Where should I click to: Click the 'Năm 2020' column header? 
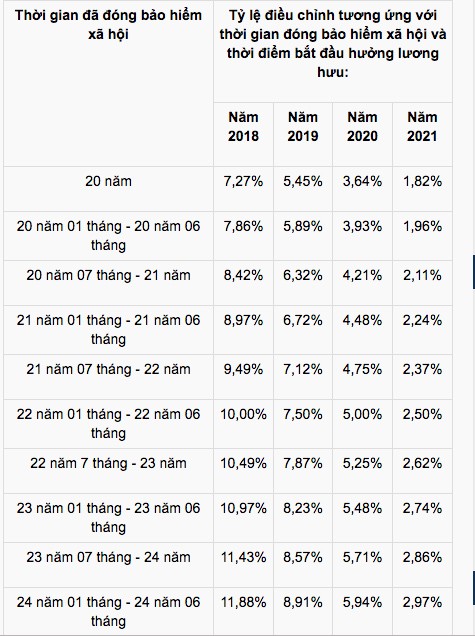(362, 127)
